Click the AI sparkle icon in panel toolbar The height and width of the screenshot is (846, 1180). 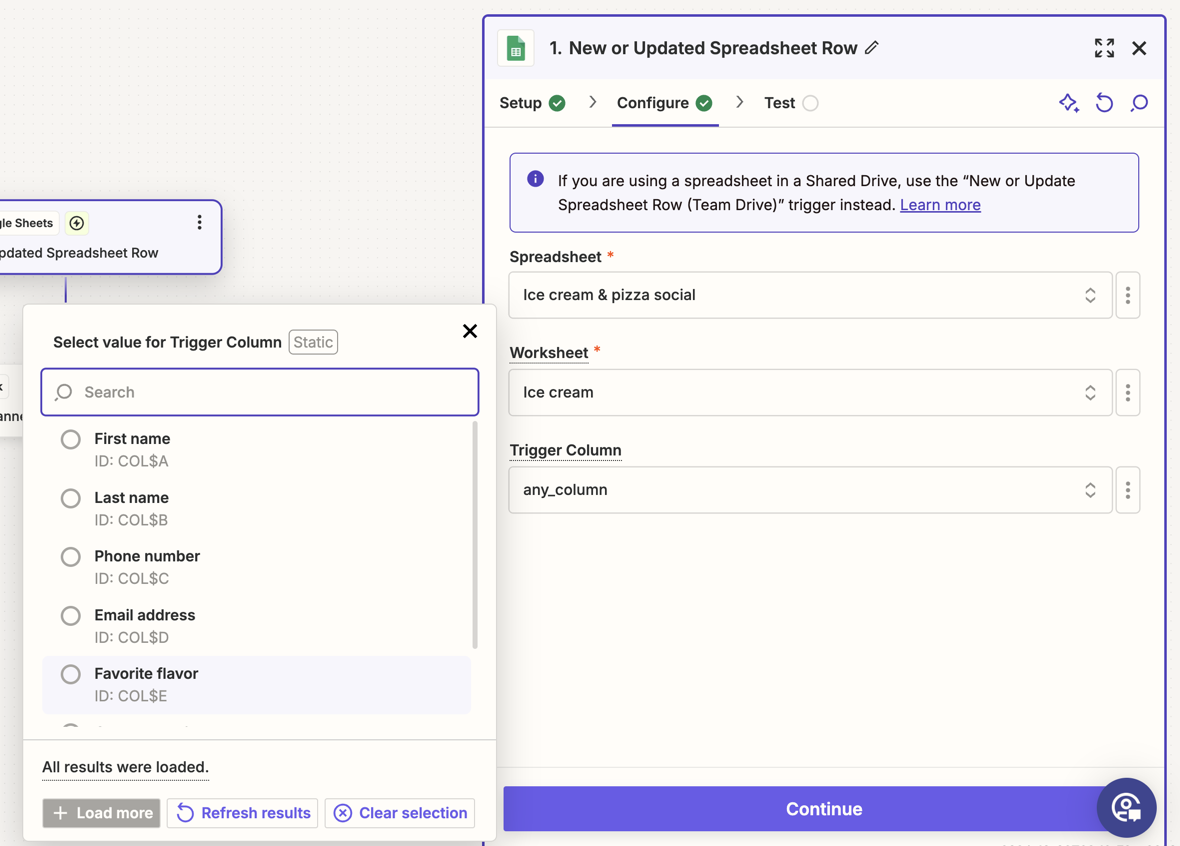click(x=1068, y=103)
